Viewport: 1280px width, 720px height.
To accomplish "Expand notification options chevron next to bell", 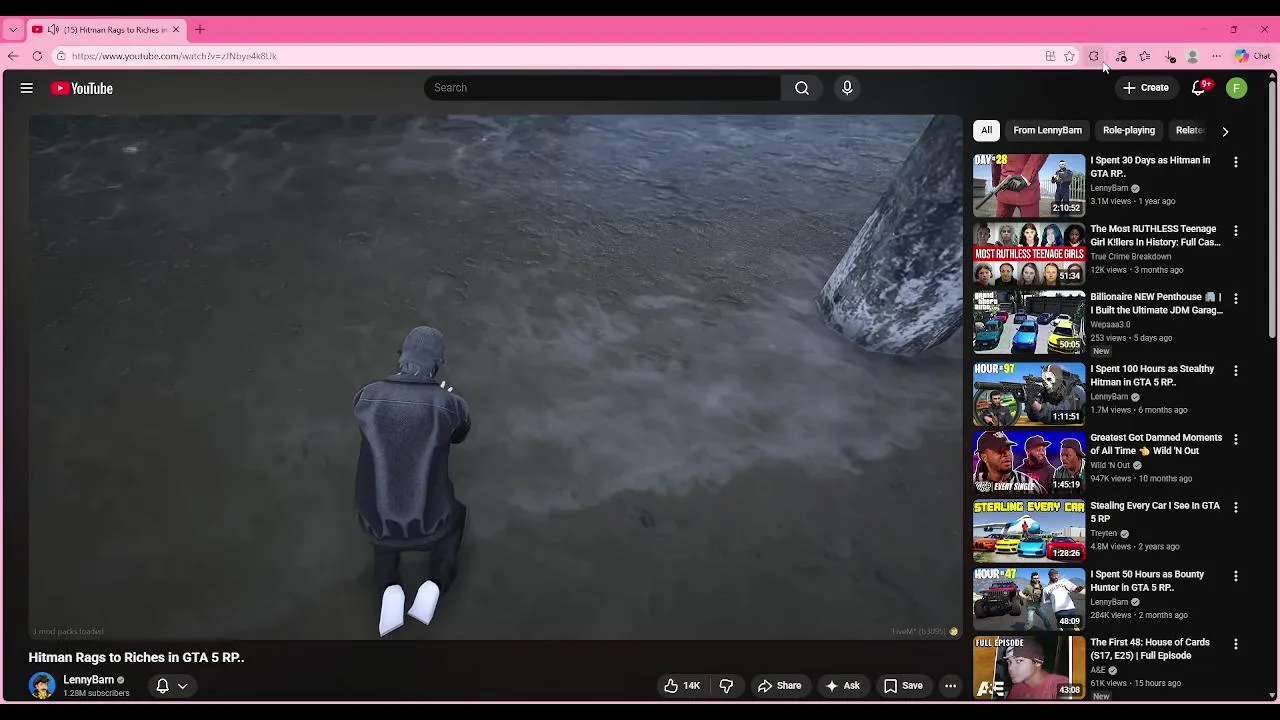I will [183, 686].
